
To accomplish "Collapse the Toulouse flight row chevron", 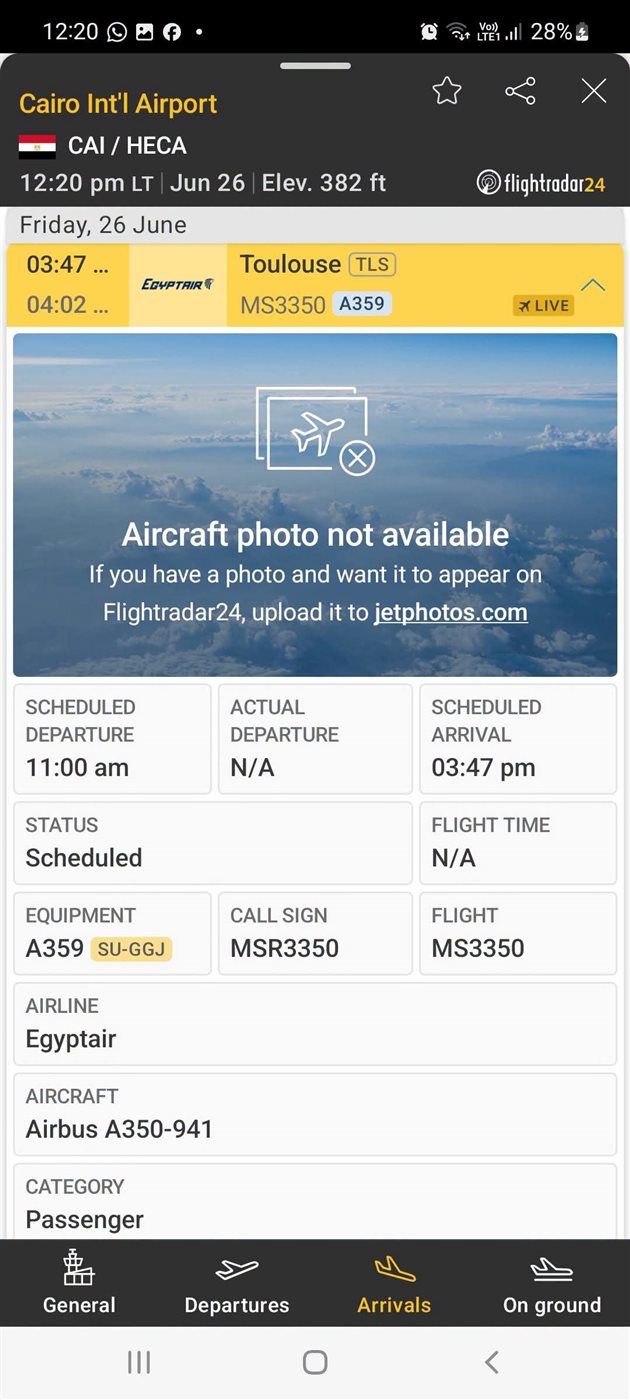I will (593, 285).
